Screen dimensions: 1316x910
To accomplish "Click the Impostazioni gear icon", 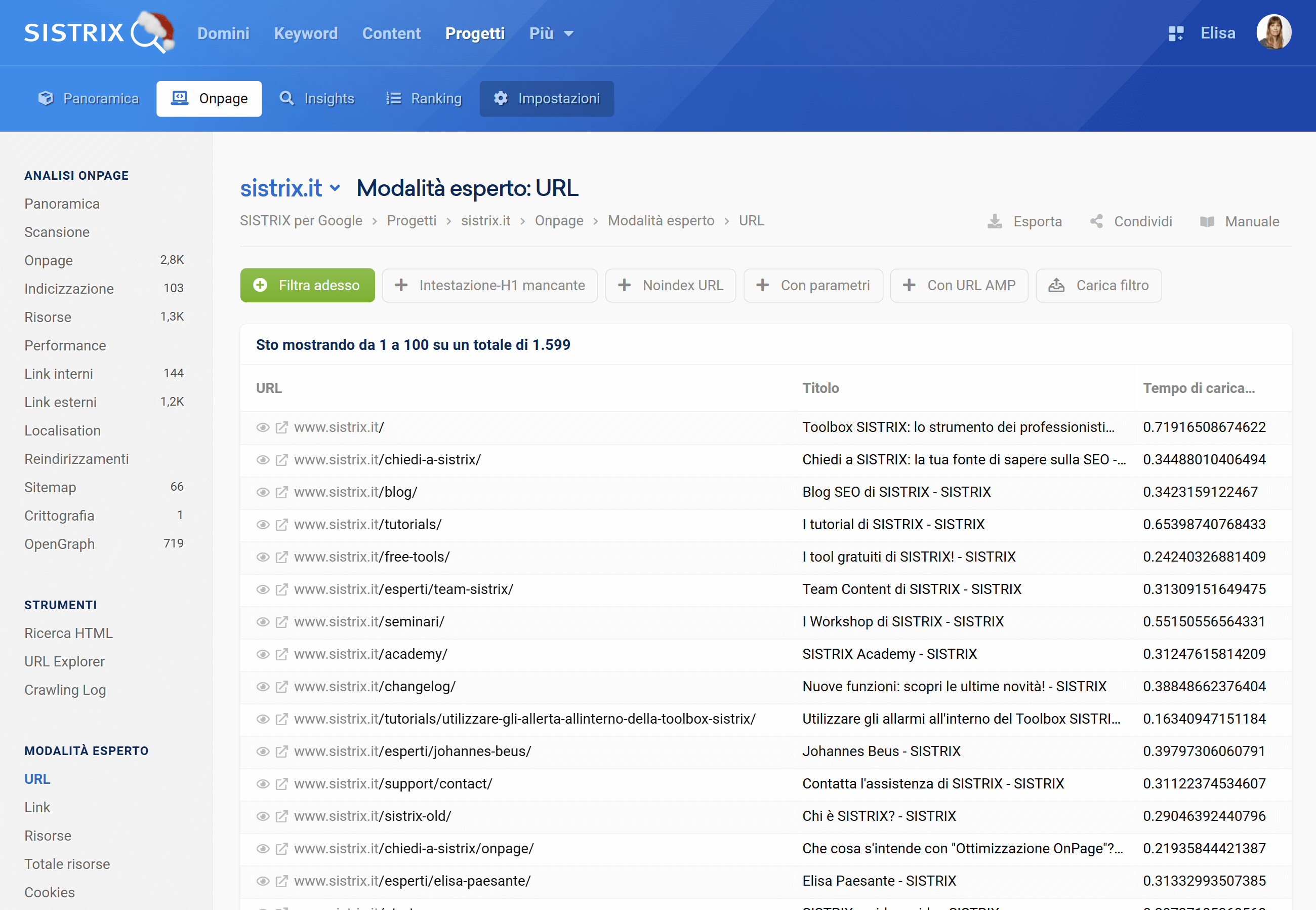I will (501, 98).
